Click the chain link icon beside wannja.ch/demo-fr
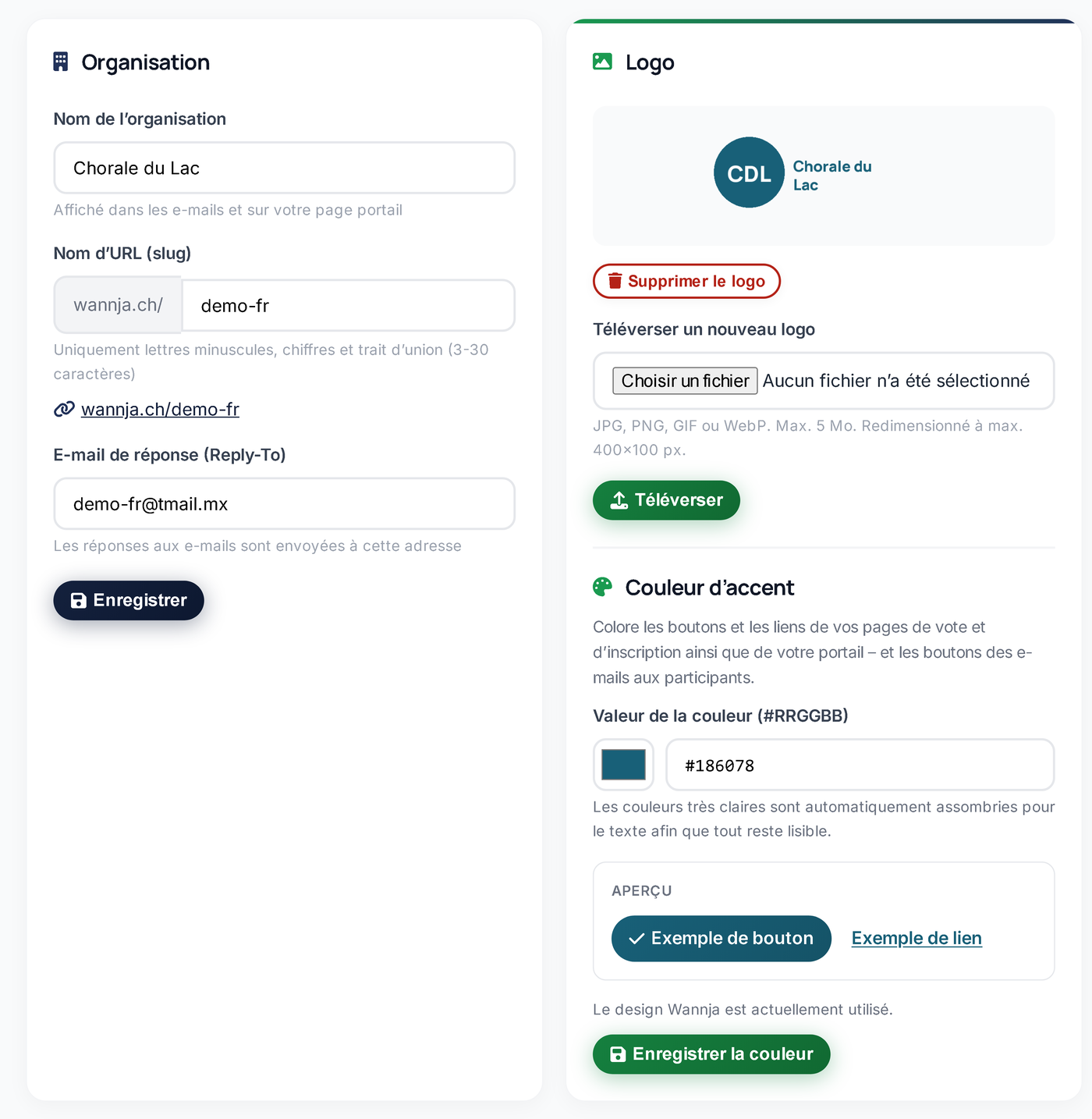The height and width of the screenshot is (1119, 1092). (64, 409)
